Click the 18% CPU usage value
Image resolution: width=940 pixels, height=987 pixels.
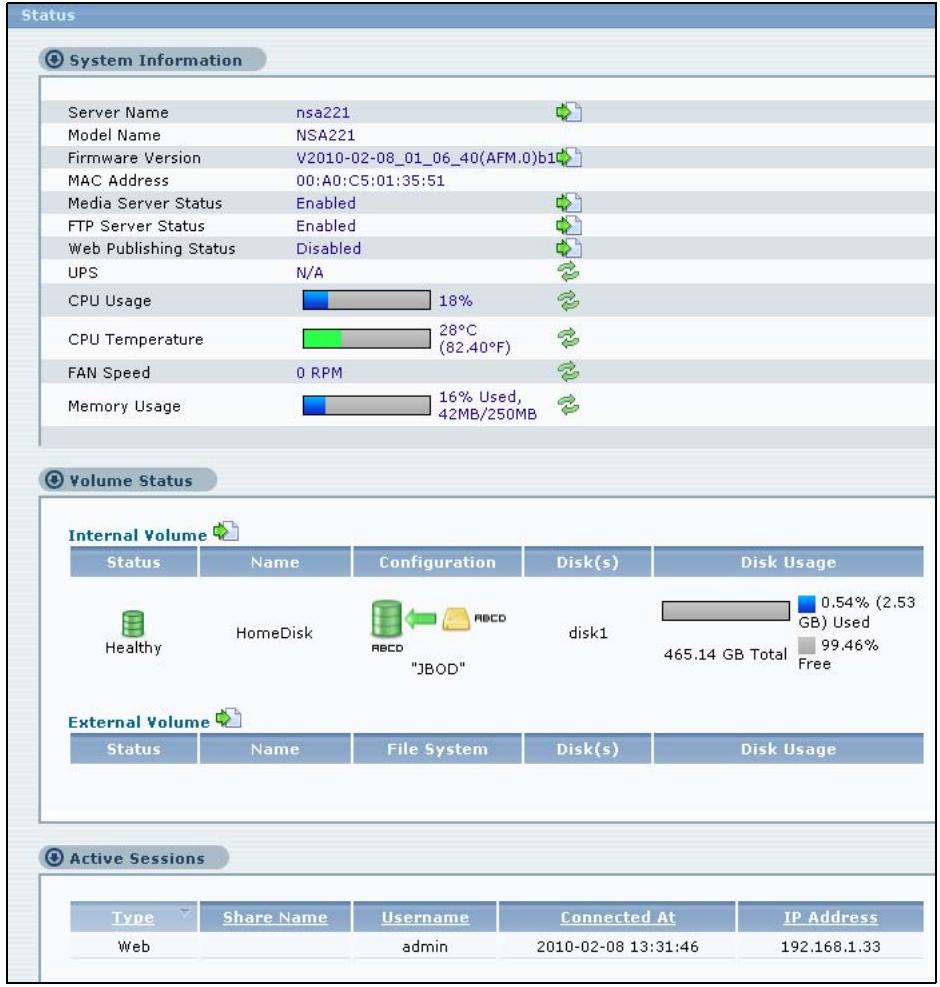[456, 301]
